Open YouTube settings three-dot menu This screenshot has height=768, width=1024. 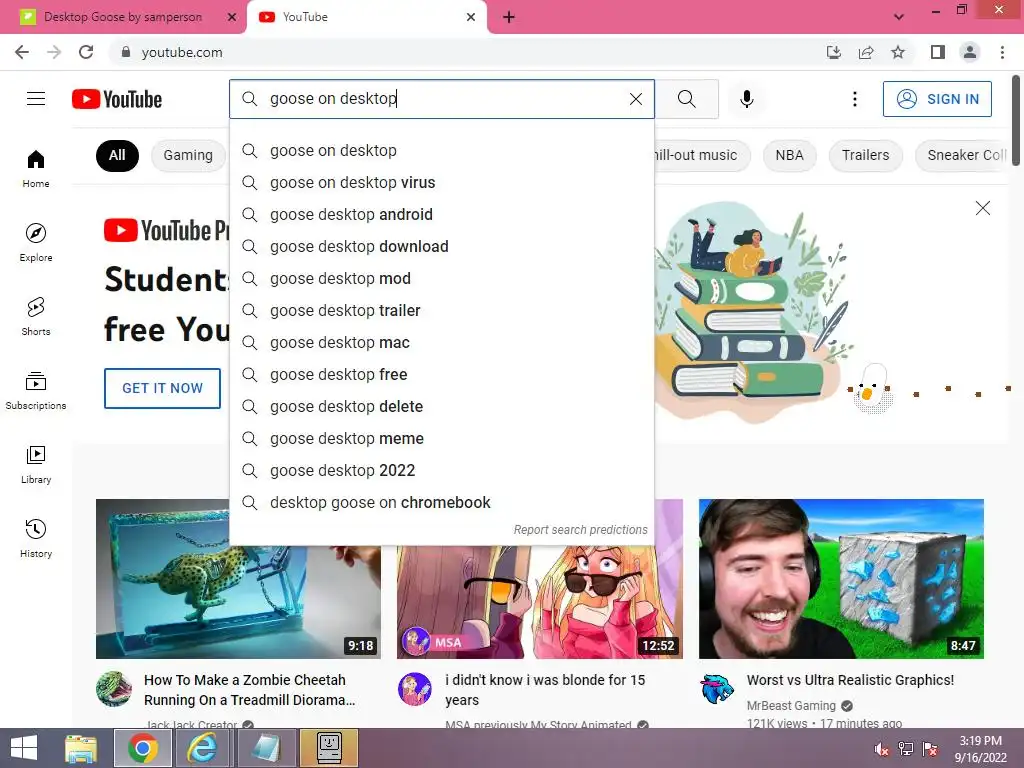click(854, 99)
